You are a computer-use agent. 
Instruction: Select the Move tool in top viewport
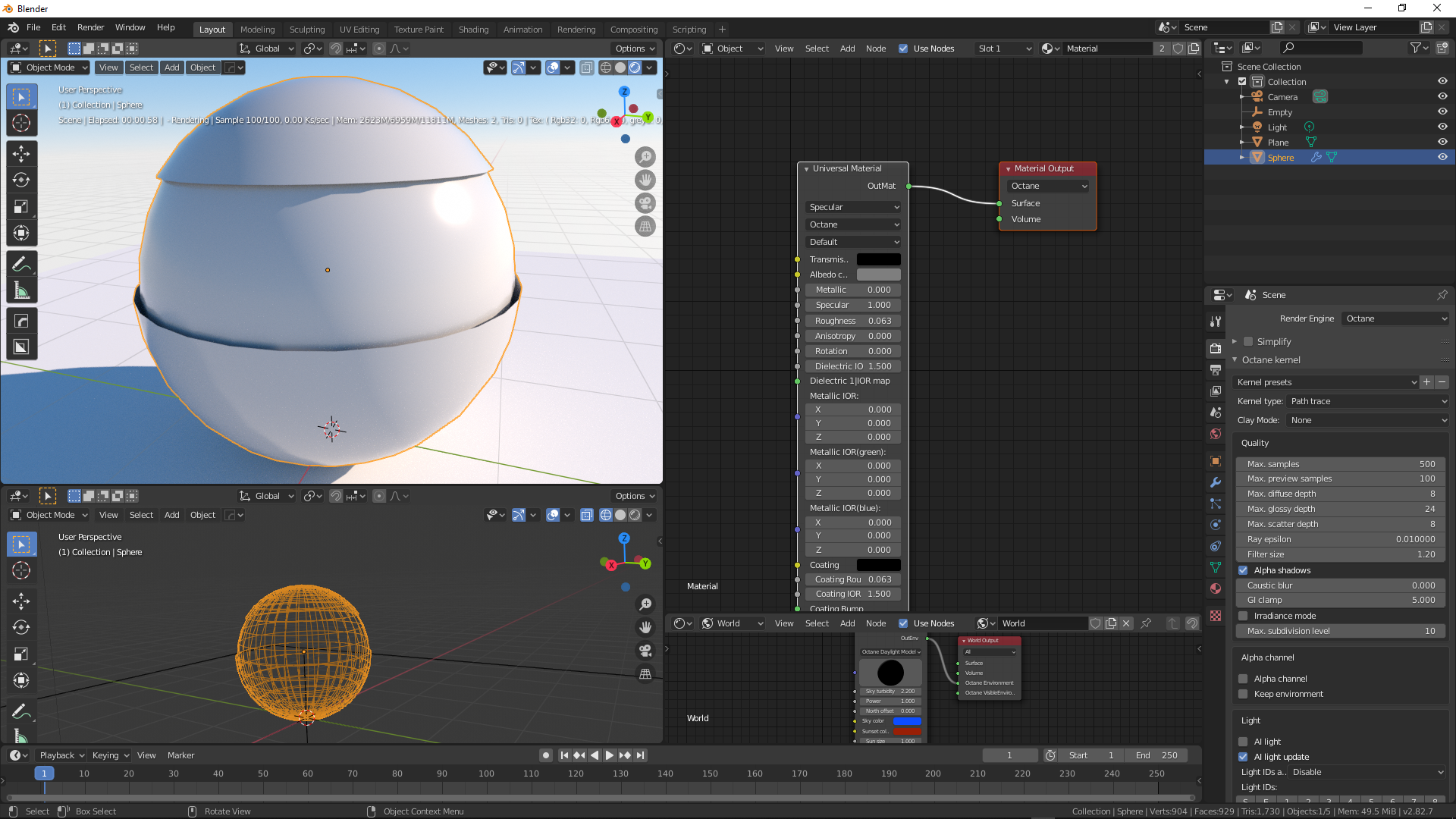click(x=21, y=153)
